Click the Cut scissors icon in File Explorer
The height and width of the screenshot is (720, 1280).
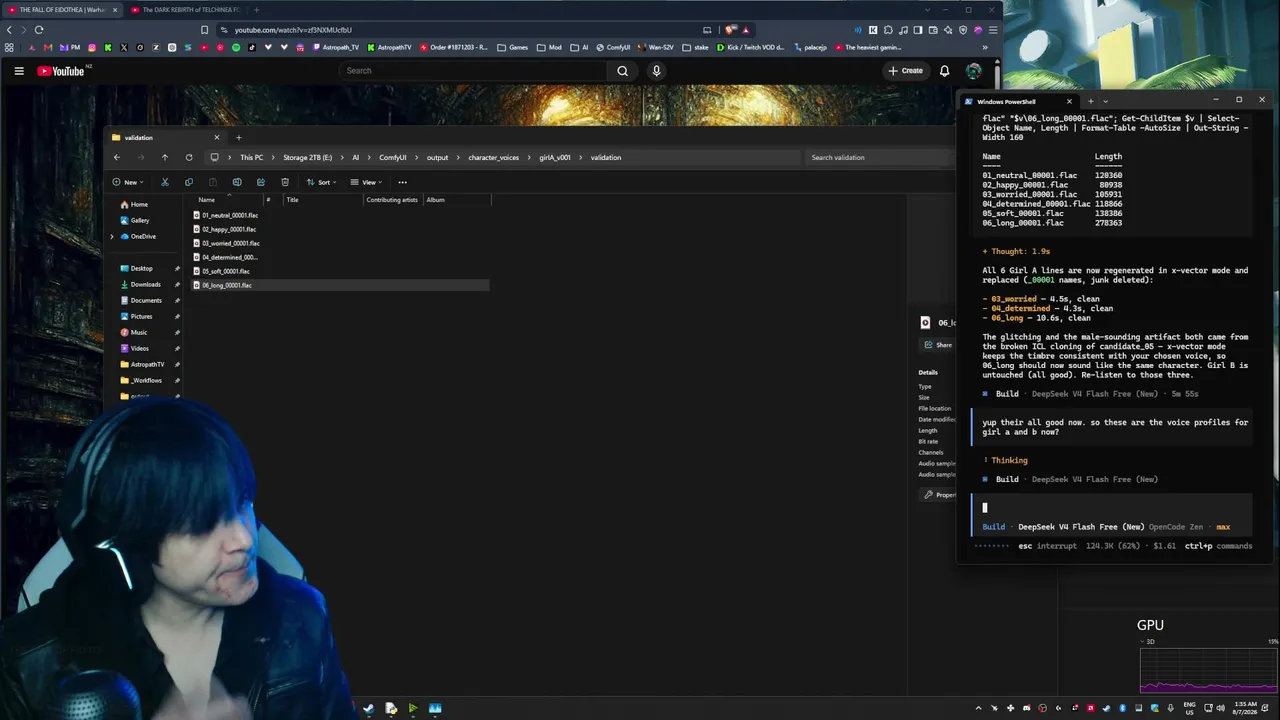point(165,182)
